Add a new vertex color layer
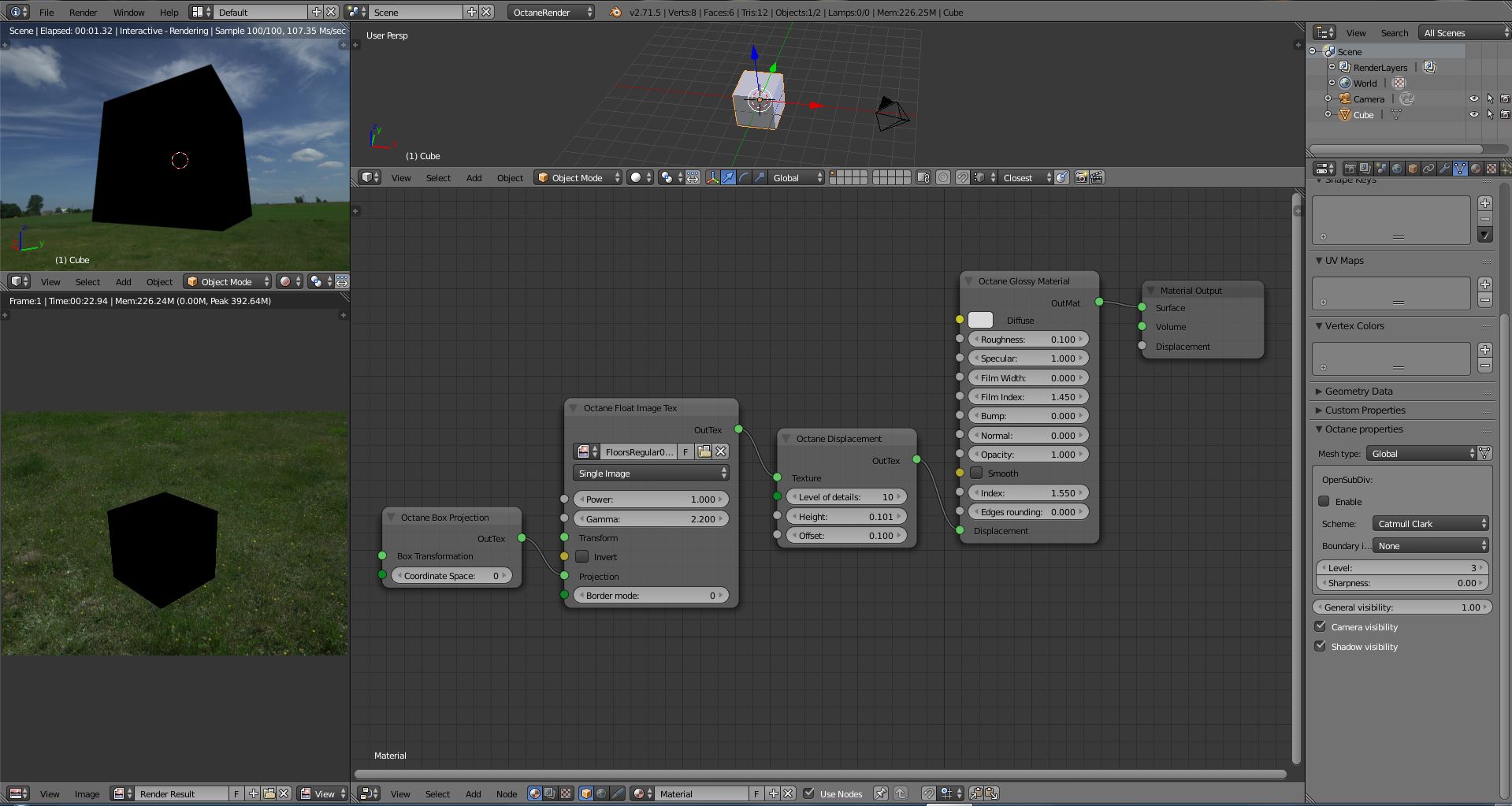1512x806 pixels. click(x=1485, y=349)
